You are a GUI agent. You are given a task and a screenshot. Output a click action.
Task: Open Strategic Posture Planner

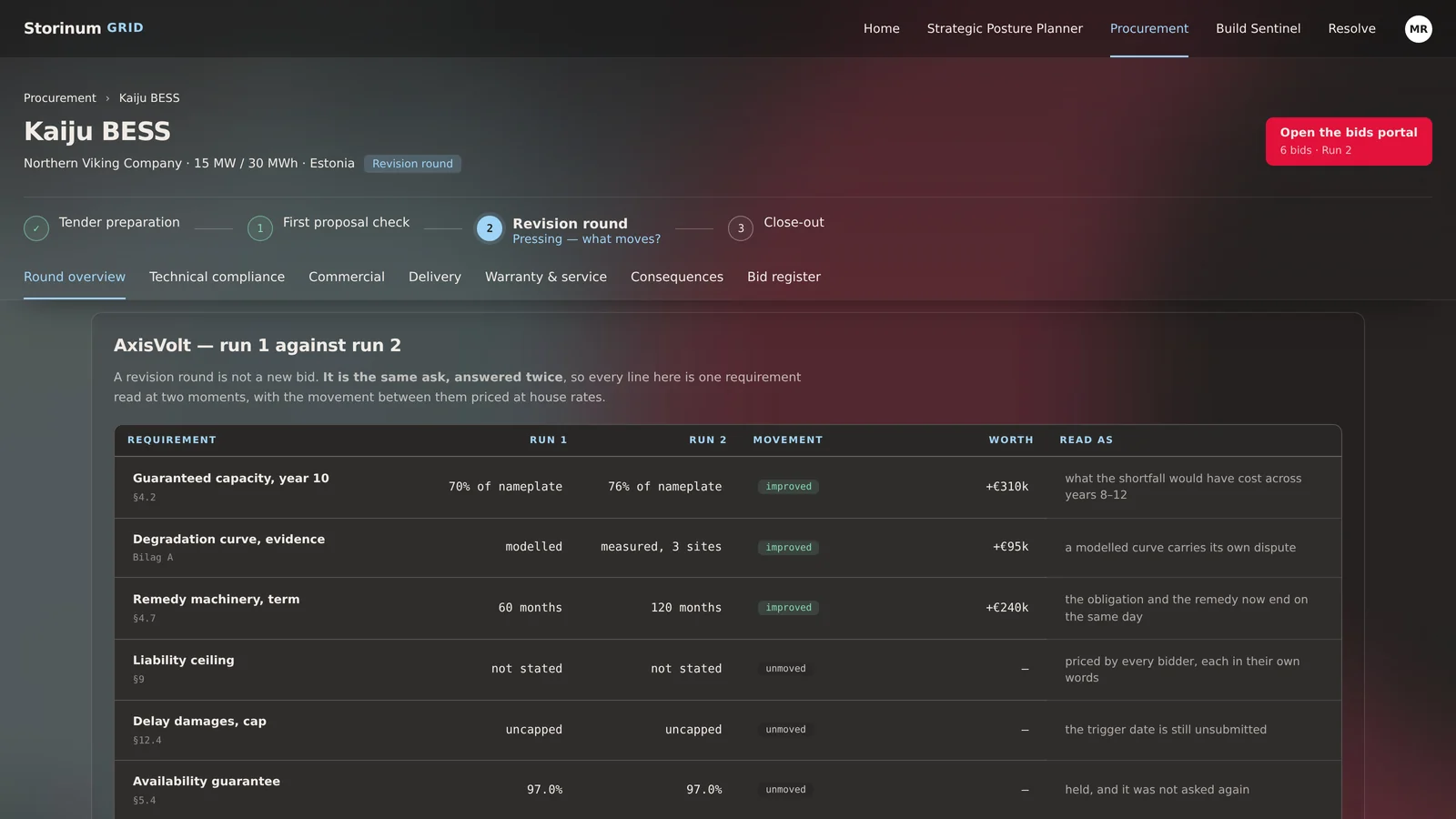click(x=1005, y=28)
